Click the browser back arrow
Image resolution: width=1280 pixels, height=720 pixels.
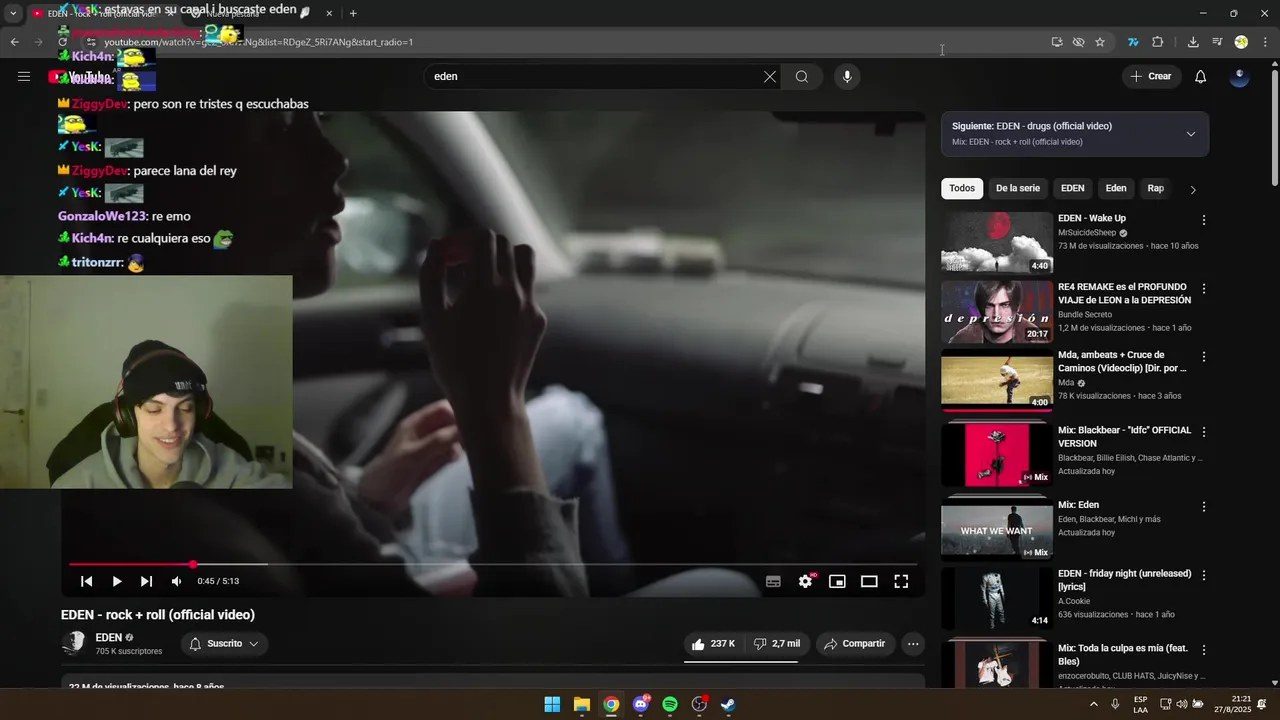pos(14,42)
